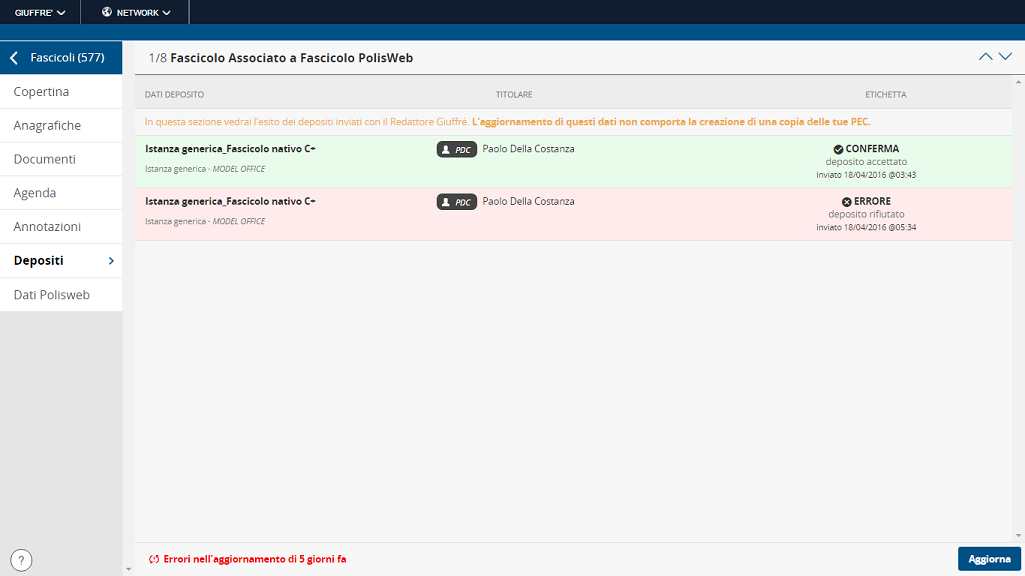Click the globe icon next to NETWORK
The width and height of the screenshot is (1025, 576).
[x=107, y=12]
